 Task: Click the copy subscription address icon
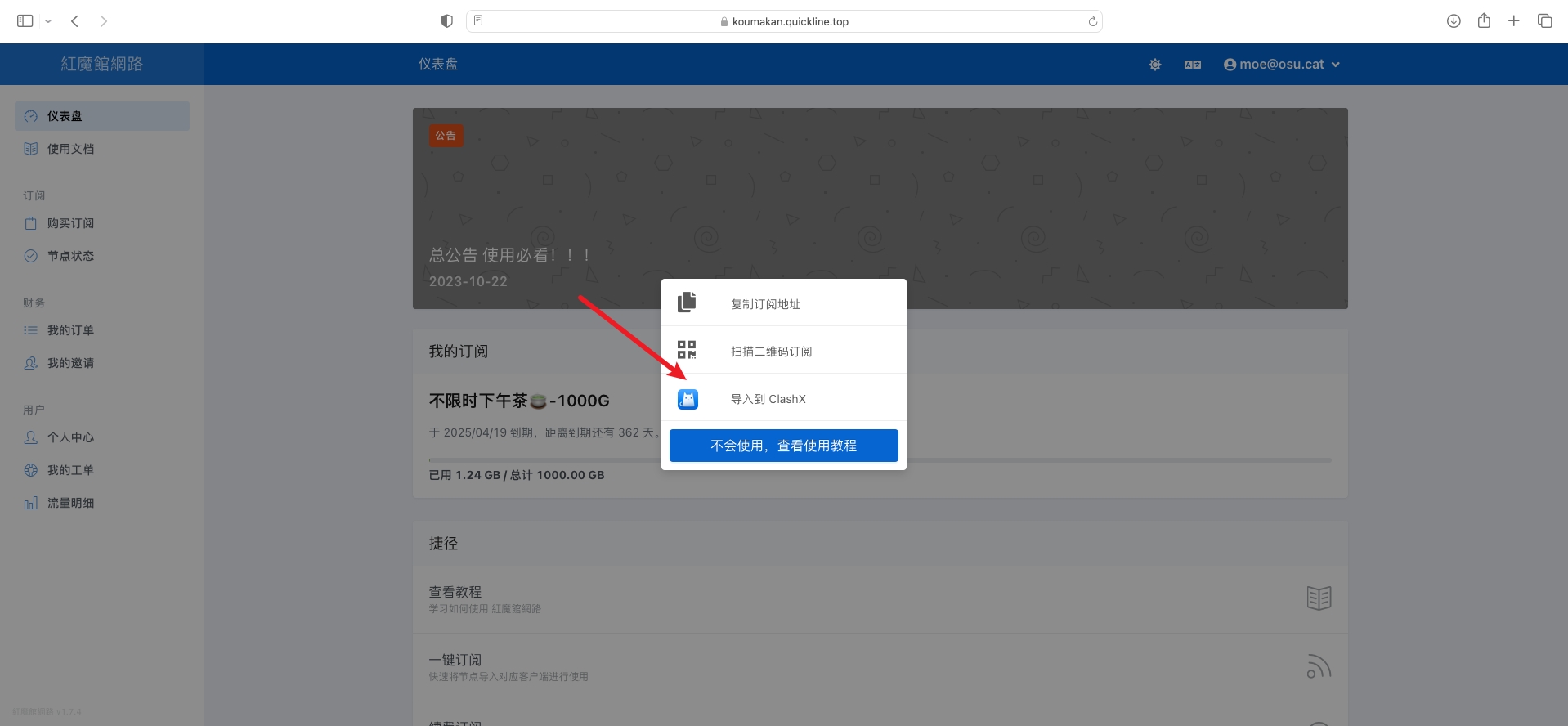(687, 302)
